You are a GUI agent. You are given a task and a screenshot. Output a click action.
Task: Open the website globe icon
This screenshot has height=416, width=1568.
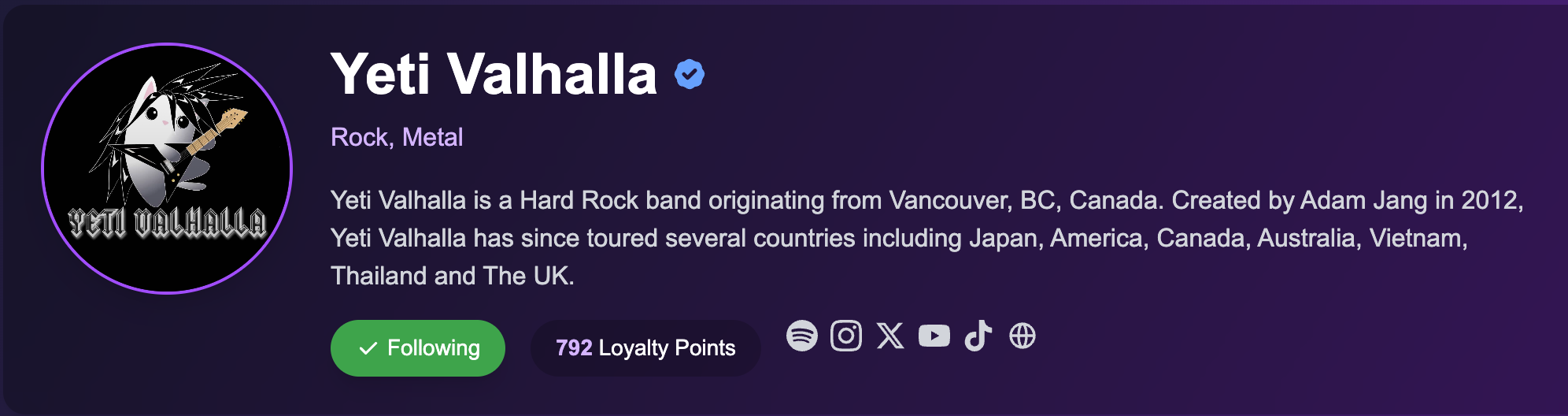(x=1023, y=336)
